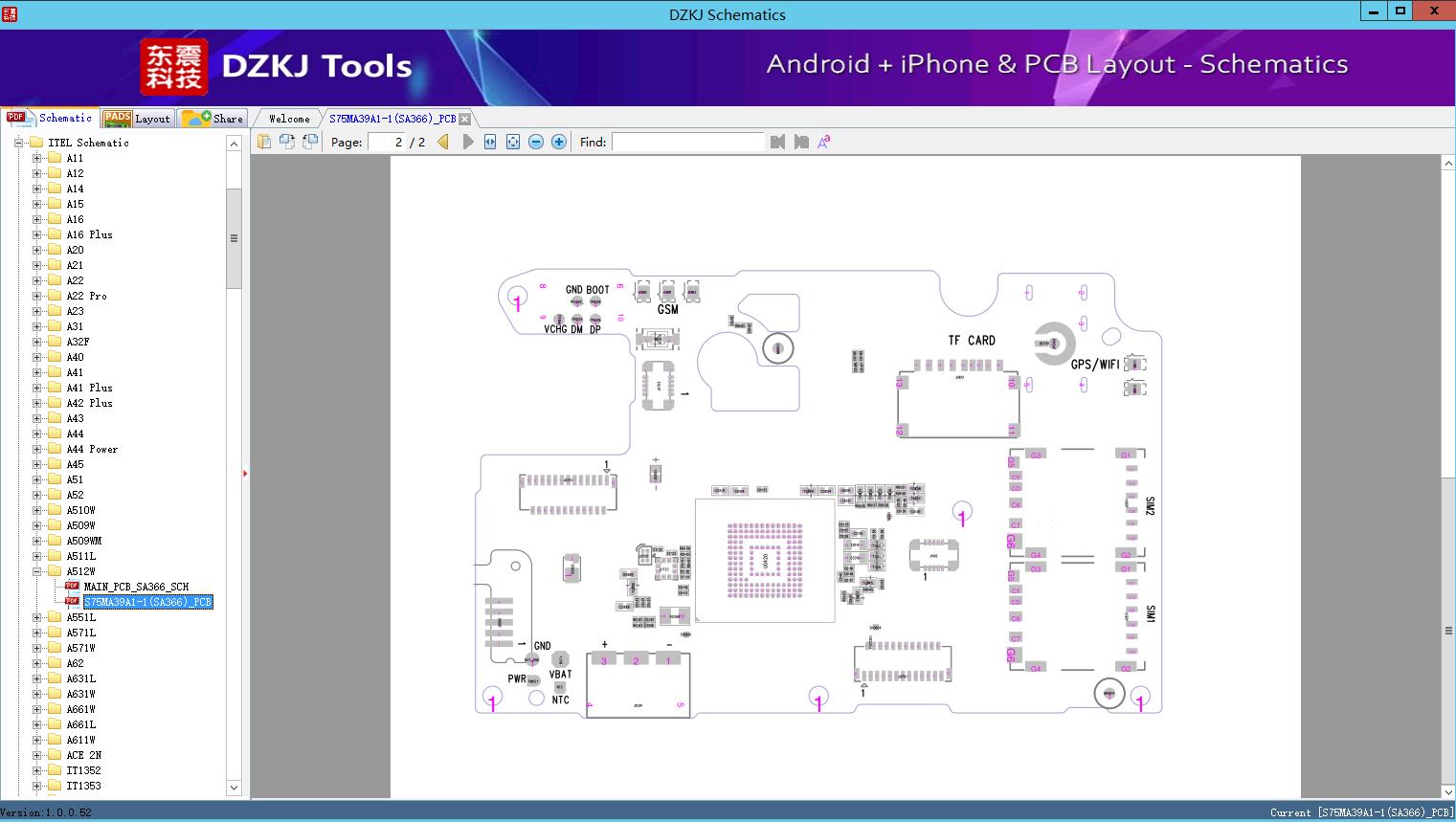Screen dimensions: 1456x822
Task: Select the A661L folder
Action: tap(81, 724)
